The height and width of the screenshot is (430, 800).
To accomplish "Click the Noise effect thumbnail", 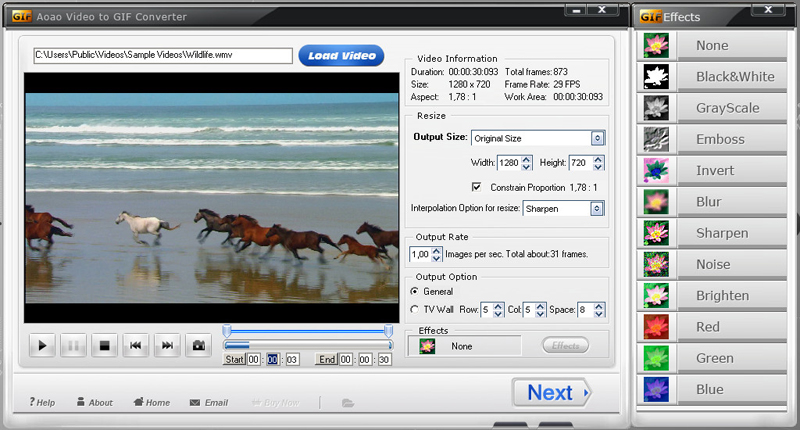I will 656,264.
